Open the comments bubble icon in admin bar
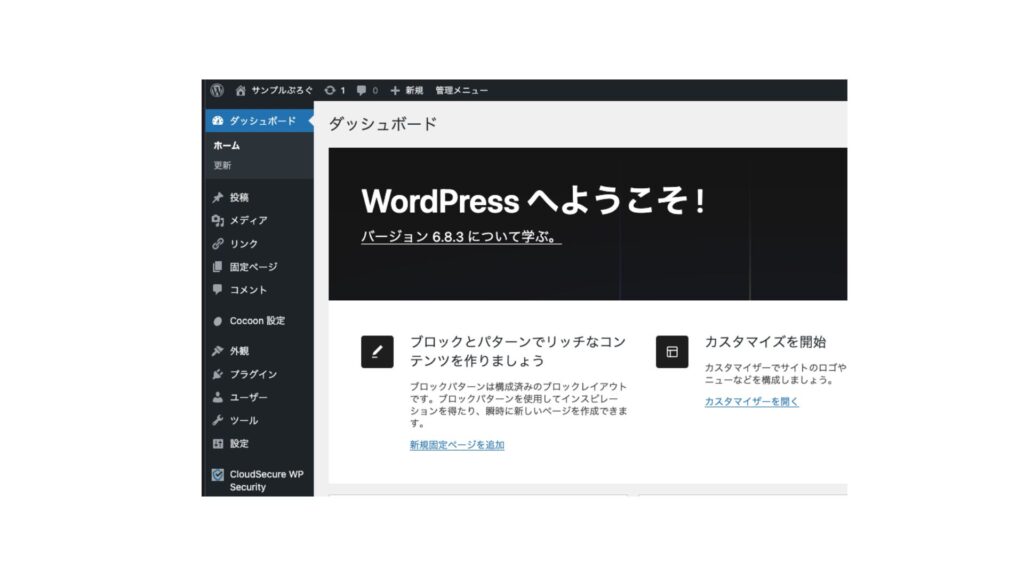This screenshot has height=576, width=1024. click(x=362, y=90)
